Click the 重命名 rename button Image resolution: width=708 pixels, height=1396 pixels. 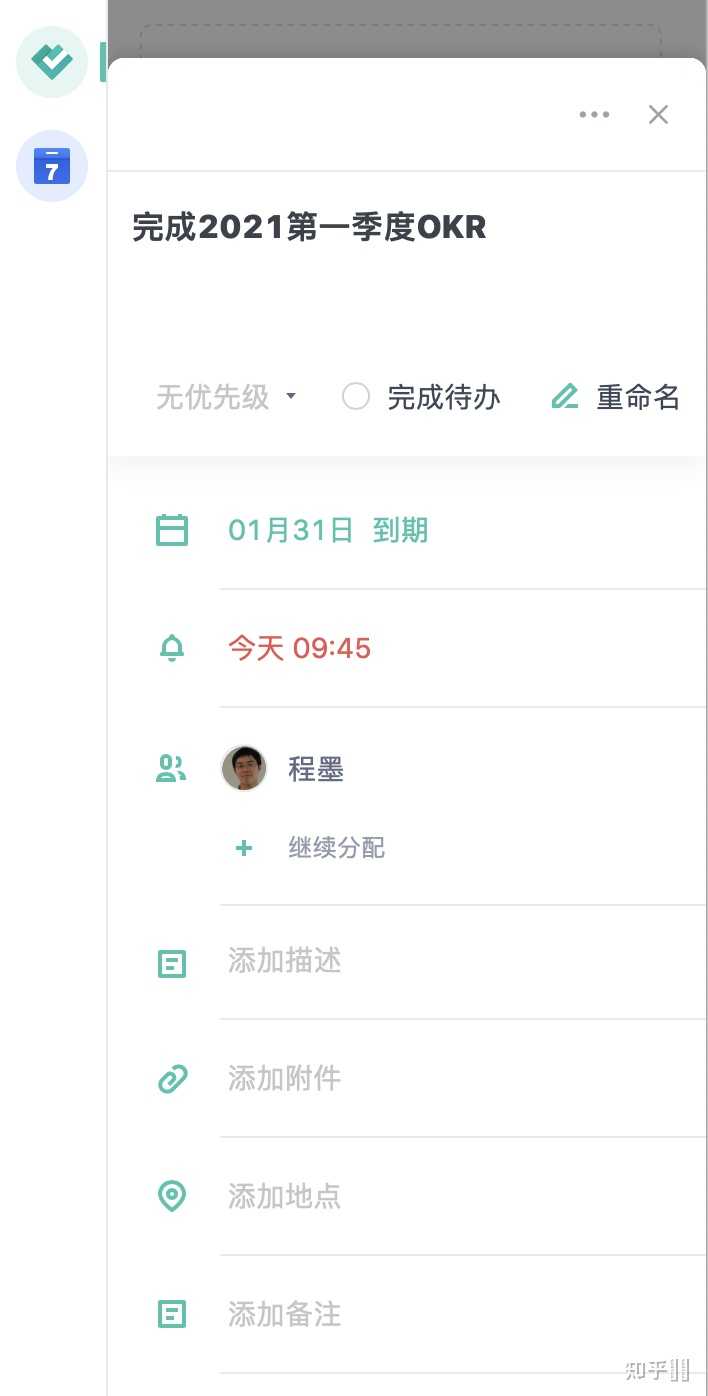(x=616, y=397)
